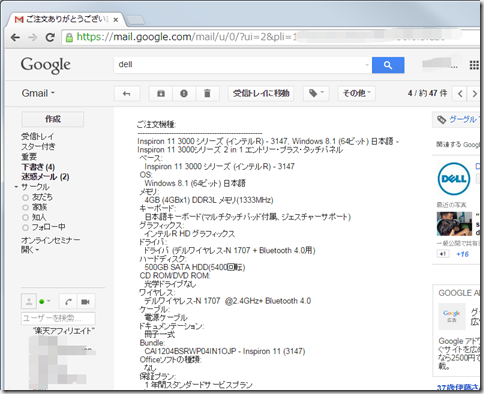Click the Google logo
Screen dimensions: 484x394
tap(46, 65)
